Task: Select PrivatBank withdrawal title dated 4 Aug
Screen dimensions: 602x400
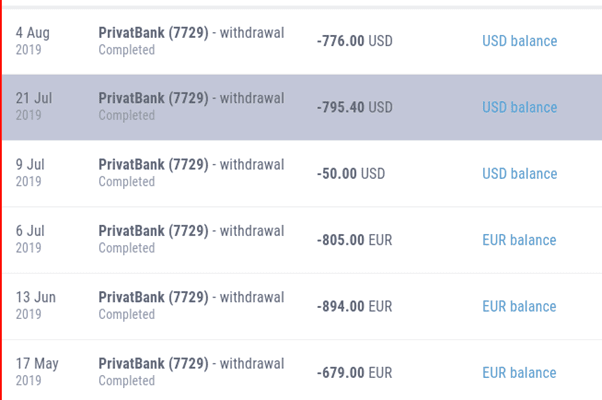Action: click(x=191, y=33)
